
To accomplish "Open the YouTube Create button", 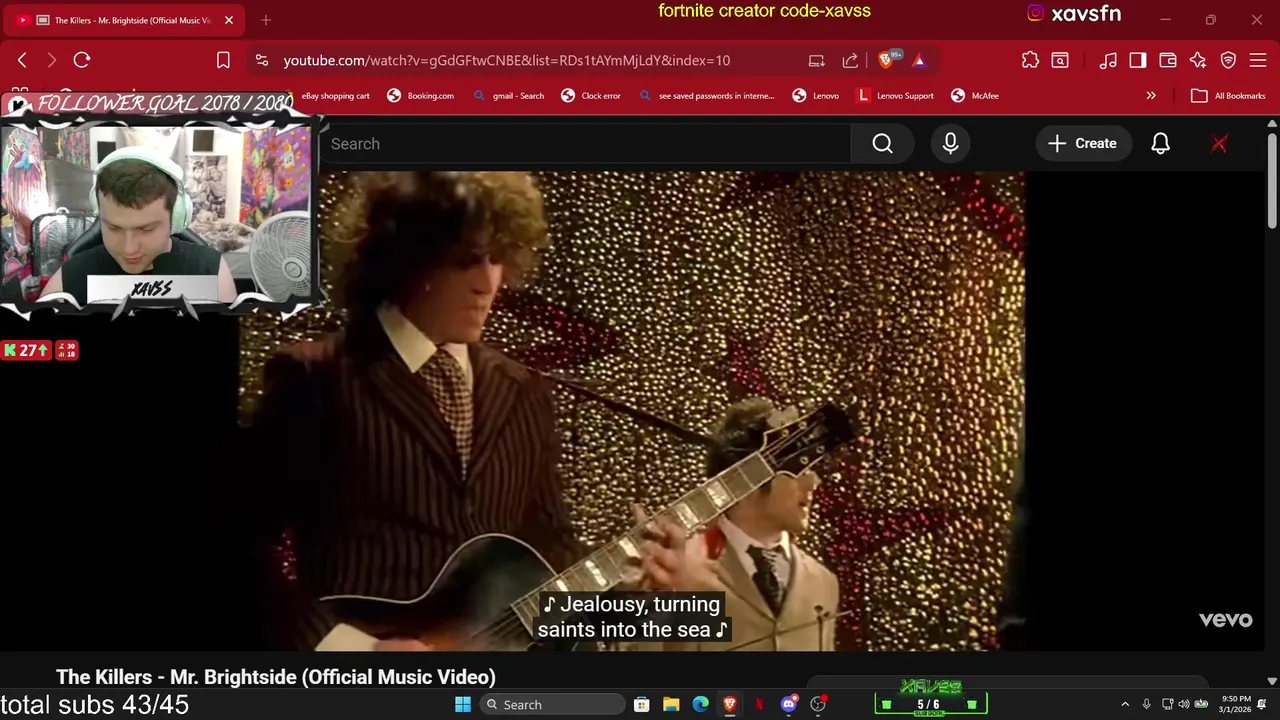I will pyautogui.click(x=1083, y=144).
